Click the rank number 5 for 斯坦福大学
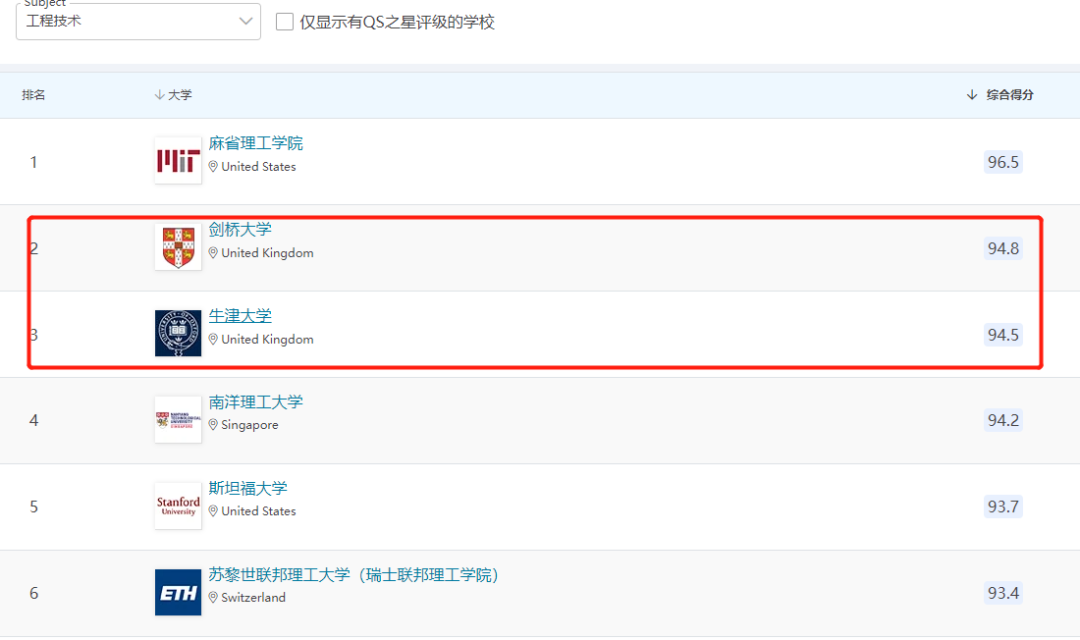Viewport: 1080px width, 640px height. [34, 507]
